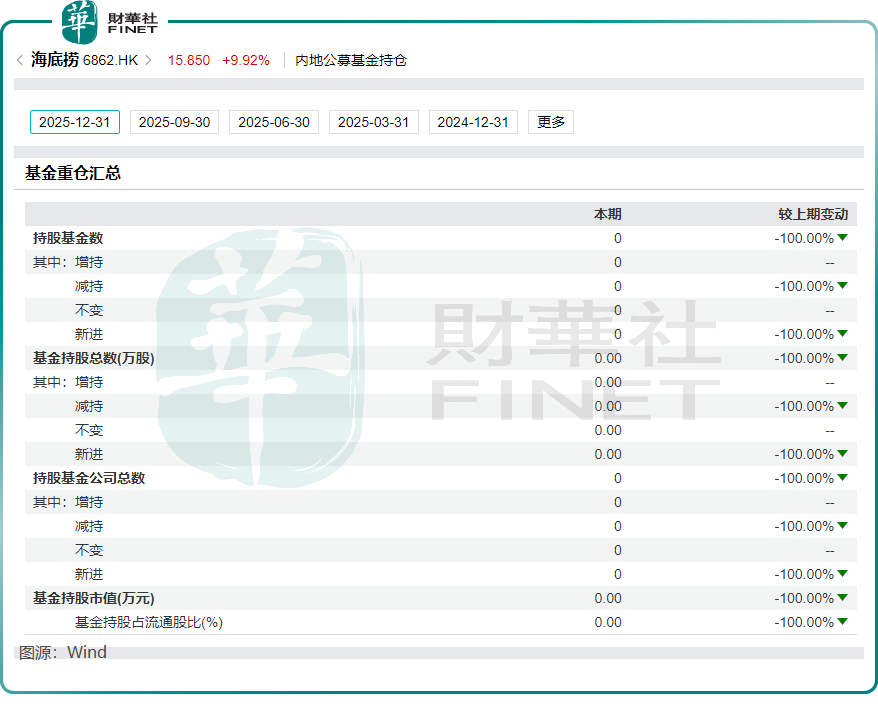
Task: Expand more dates with 更多 button
Action: [x=551, y=122]
